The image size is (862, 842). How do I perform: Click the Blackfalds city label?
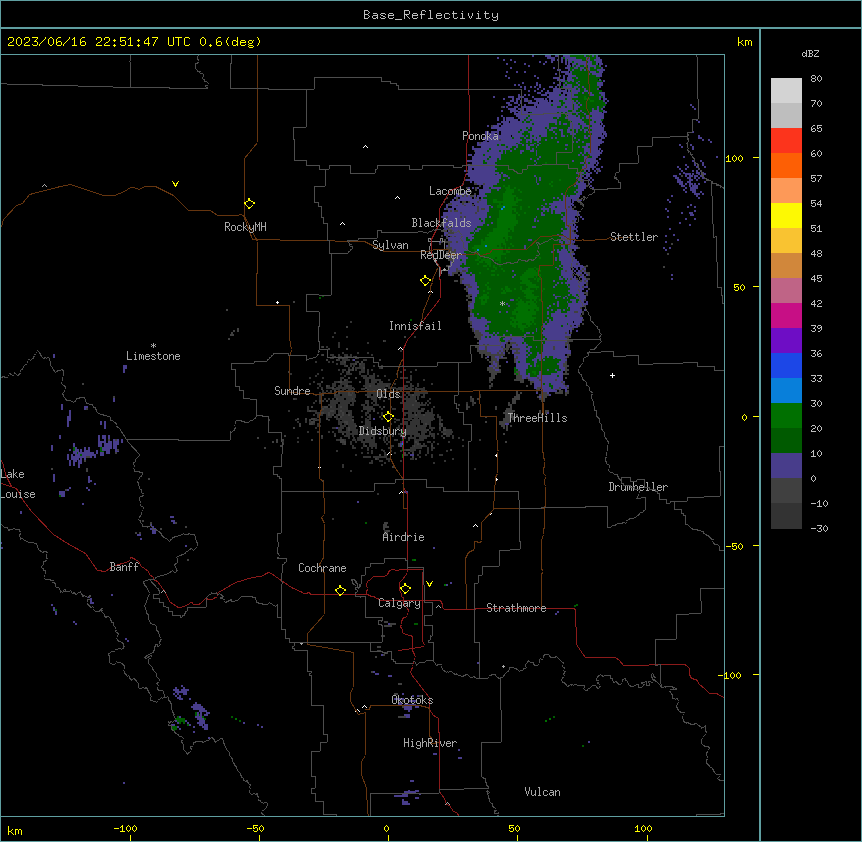[x=441, y=223]
